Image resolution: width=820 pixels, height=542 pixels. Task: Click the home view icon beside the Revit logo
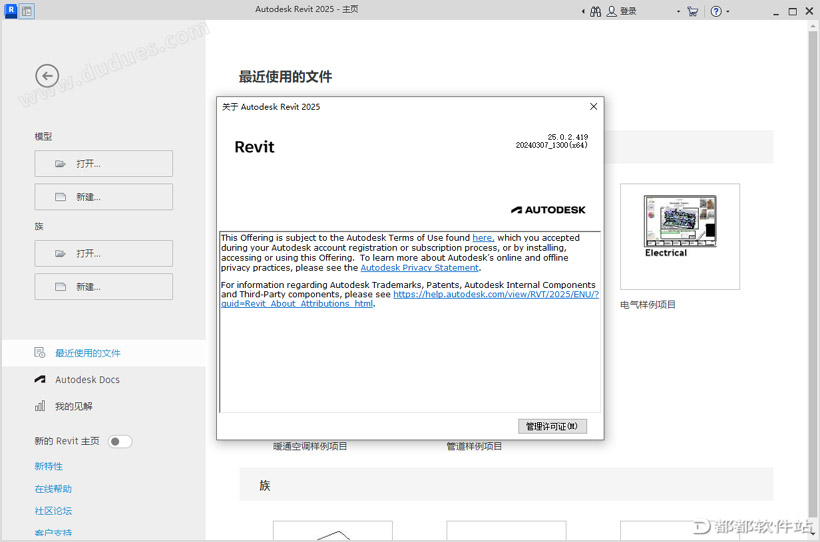coord(27,10)
